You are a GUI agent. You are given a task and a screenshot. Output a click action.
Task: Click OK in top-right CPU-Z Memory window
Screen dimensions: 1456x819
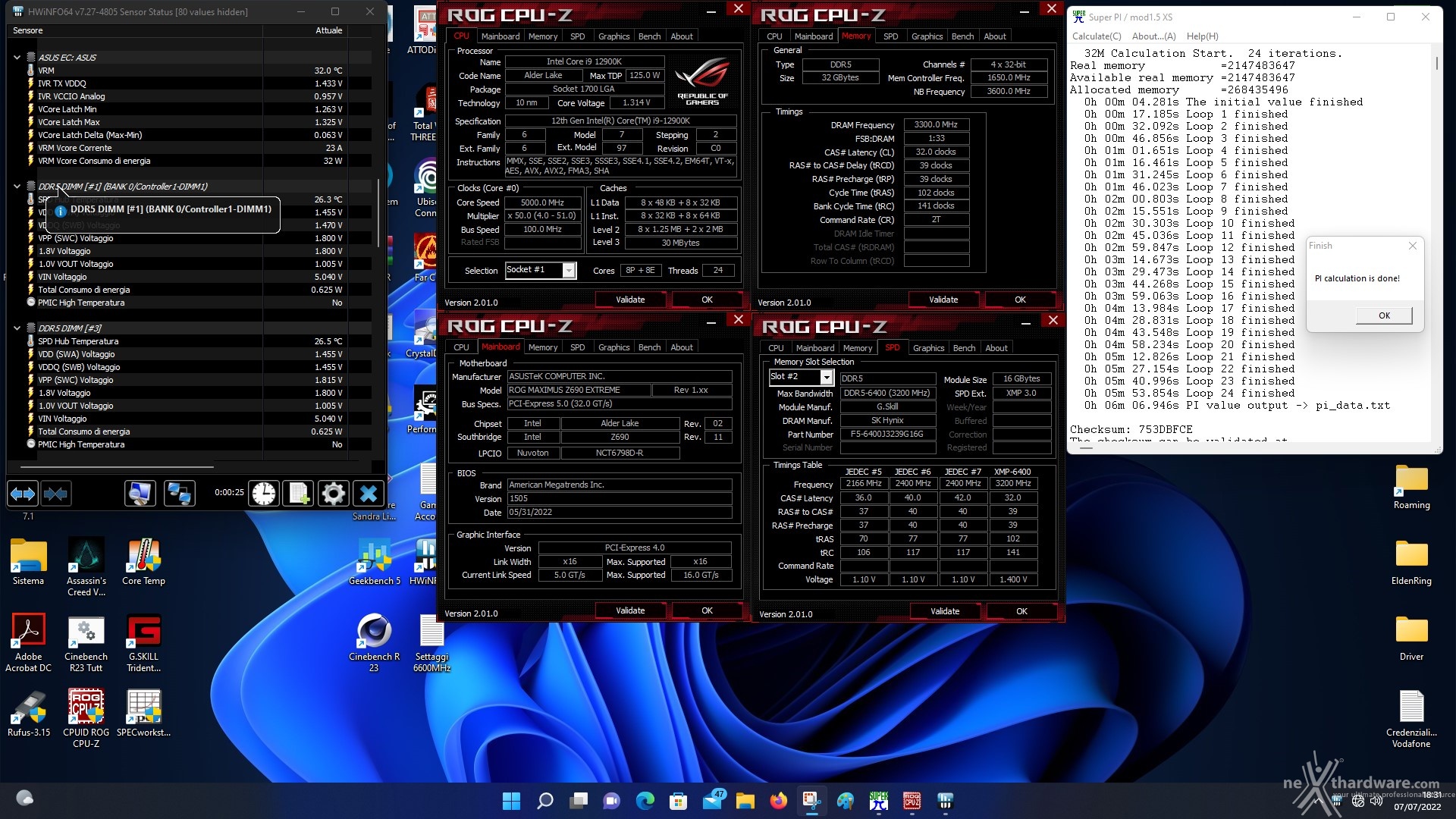(x=1020, y=300)
